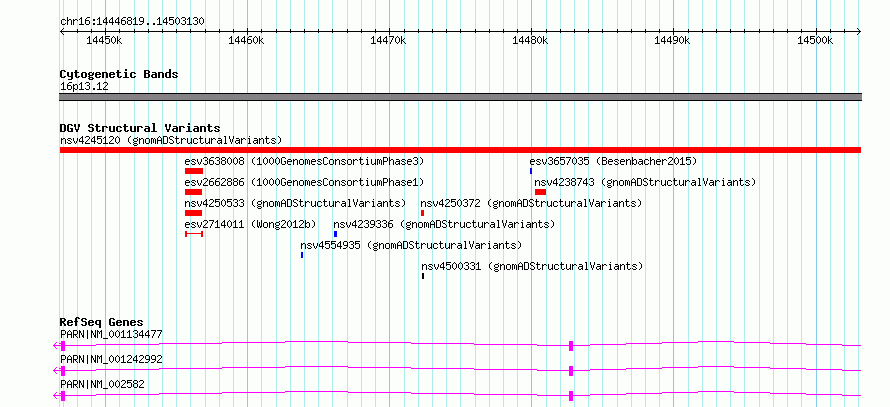The image size is (890, 407).
Task: Click the 14500k ruler tick label
Action: point(815,40)
